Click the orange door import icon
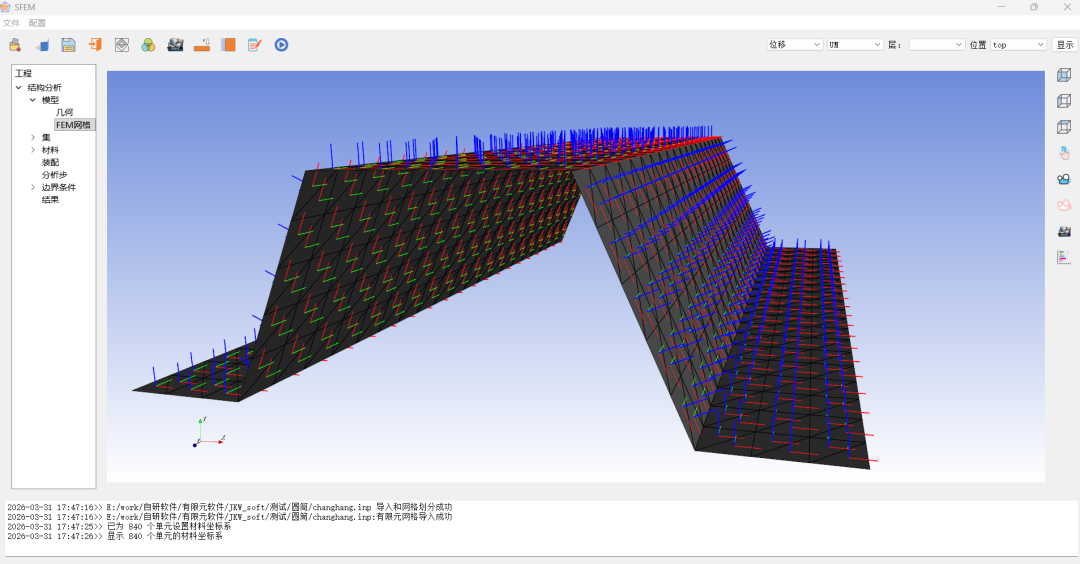The width and height of the screenshot is (1080, 564). coord(95,45)
